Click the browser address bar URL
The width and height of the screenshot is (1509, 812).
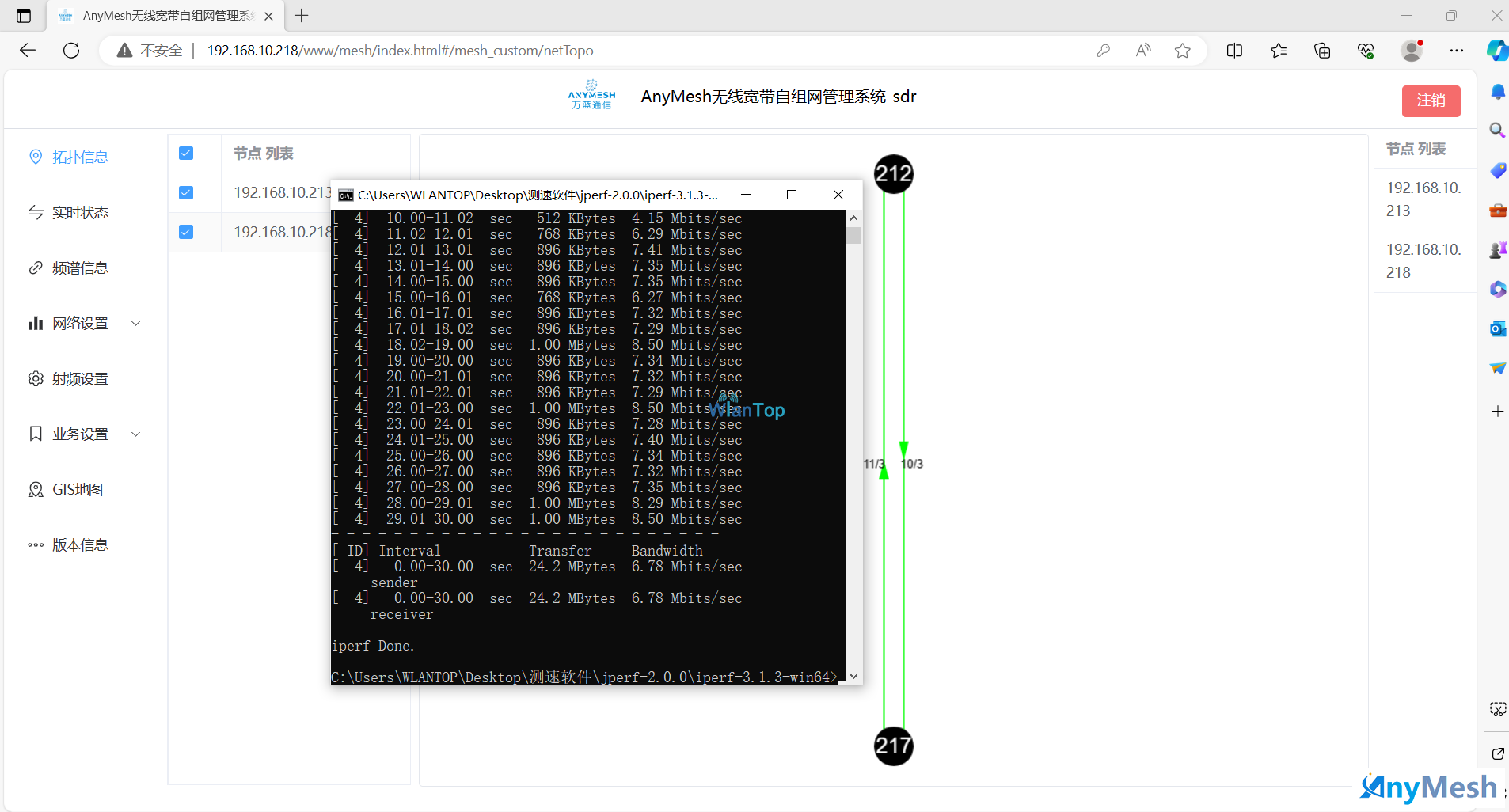400,51
